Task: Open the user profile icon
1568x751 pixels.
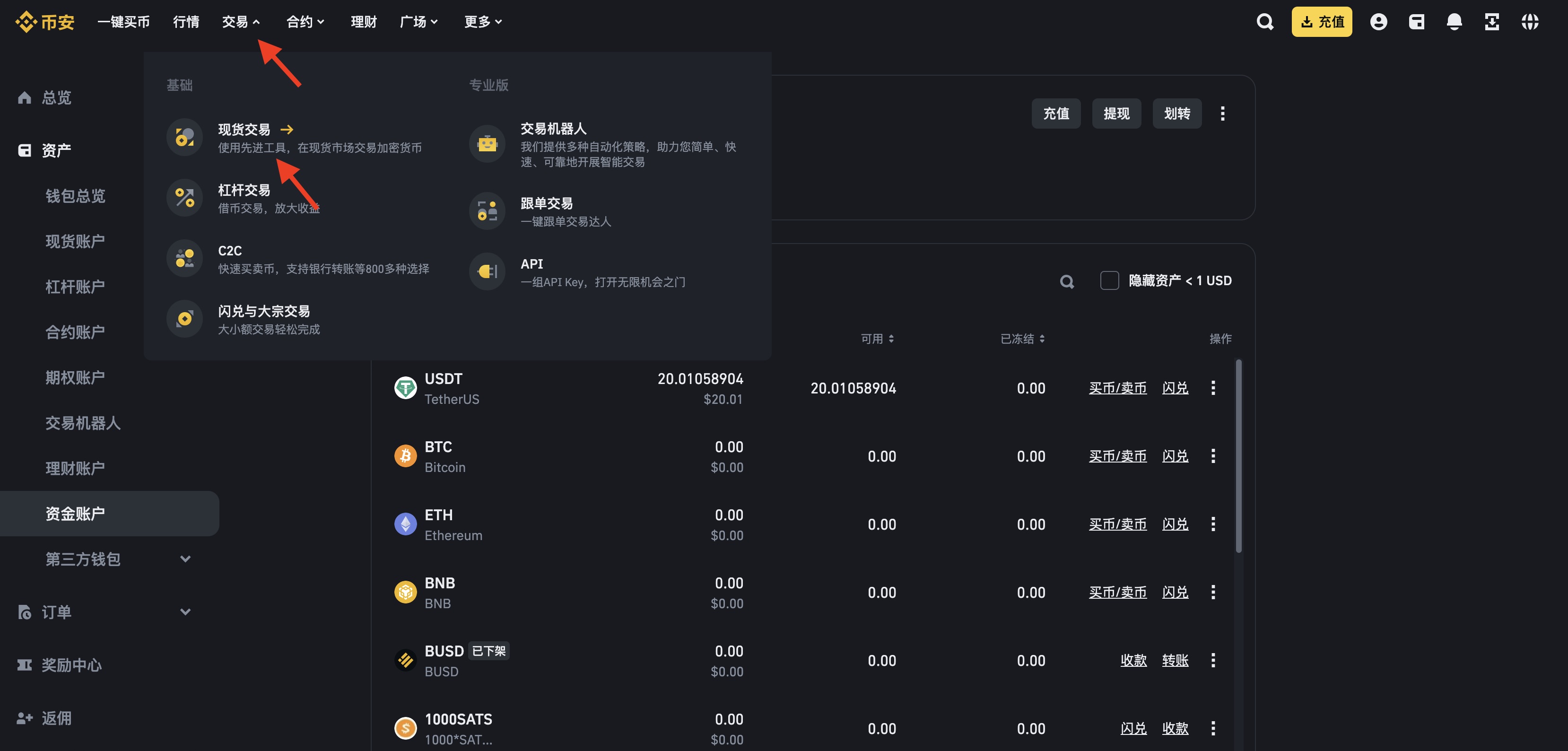Action: [x=1378, y=22]
